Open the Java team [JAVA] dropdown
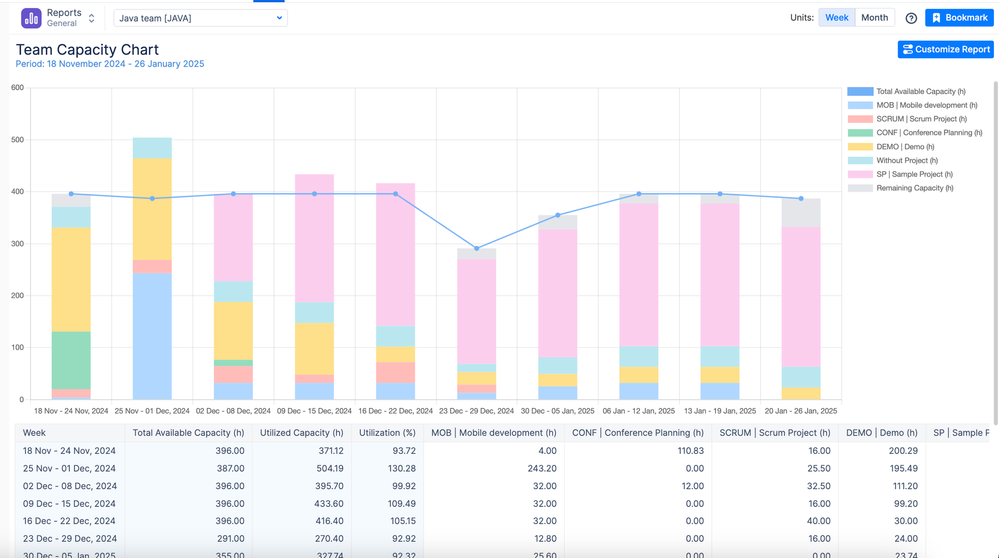Screen dimensions: 999x558 [200, 18]
